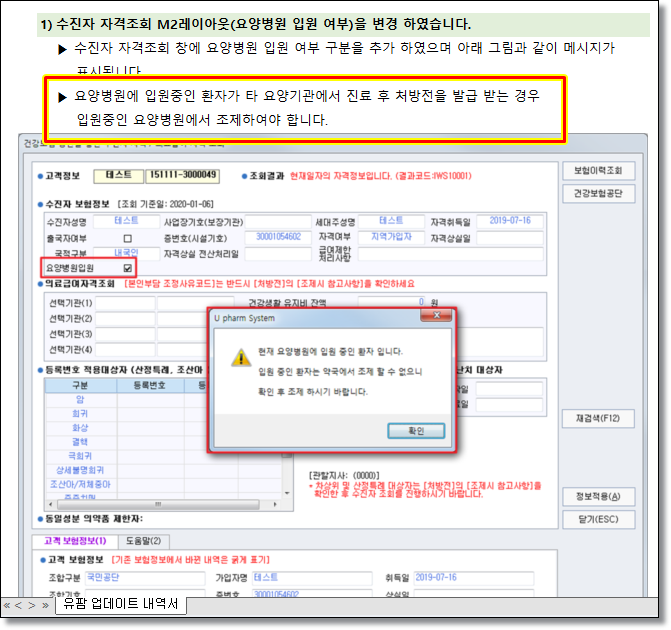This screenshot has width=671, height=630.
Task: Open the 유팜 업데이트 내역서 sheet tab
Action: [x=120, y=605]
